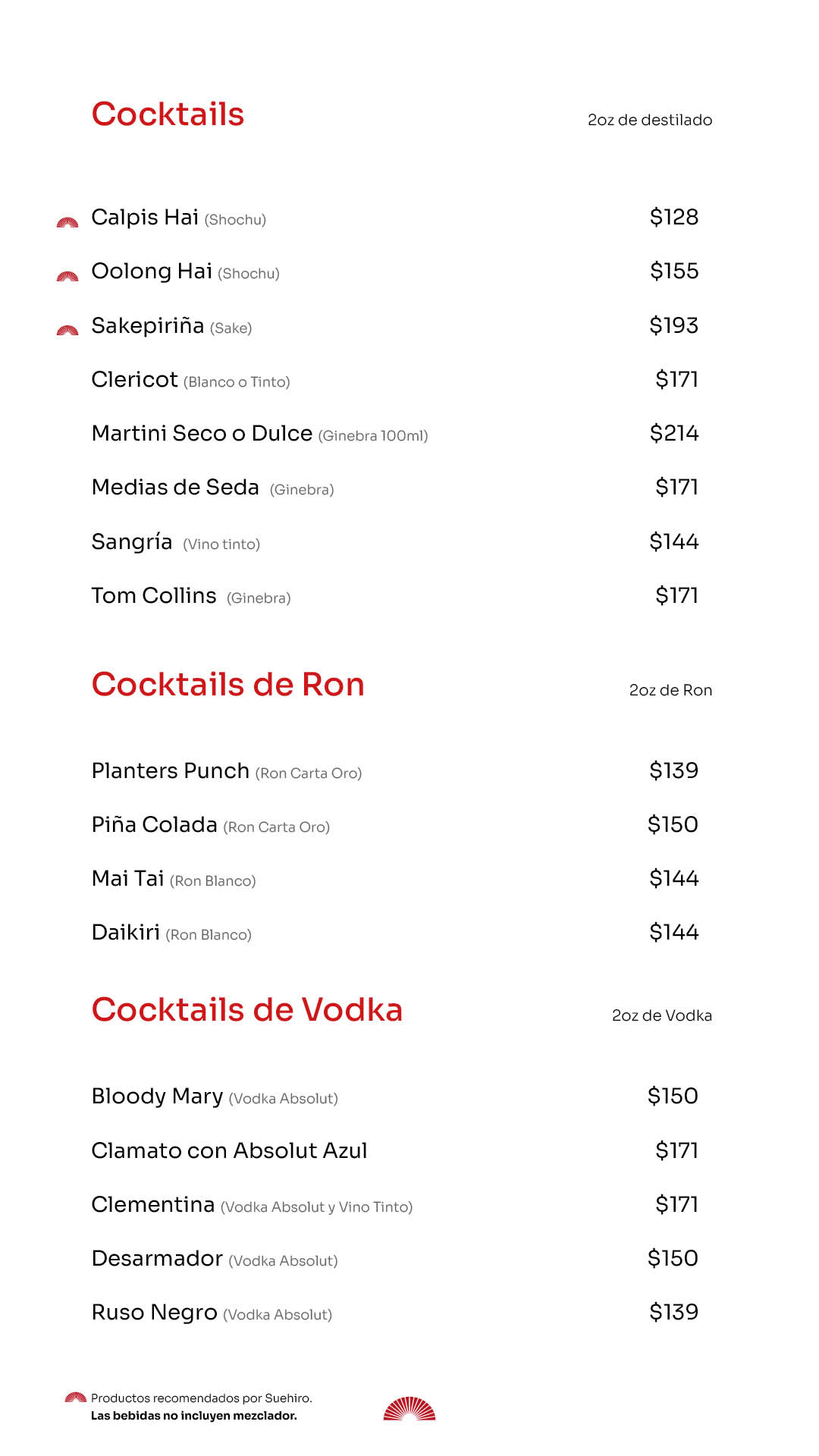819x1456 pixels.
Task: Select the Mai Tai entry
Action: point(127,879)
